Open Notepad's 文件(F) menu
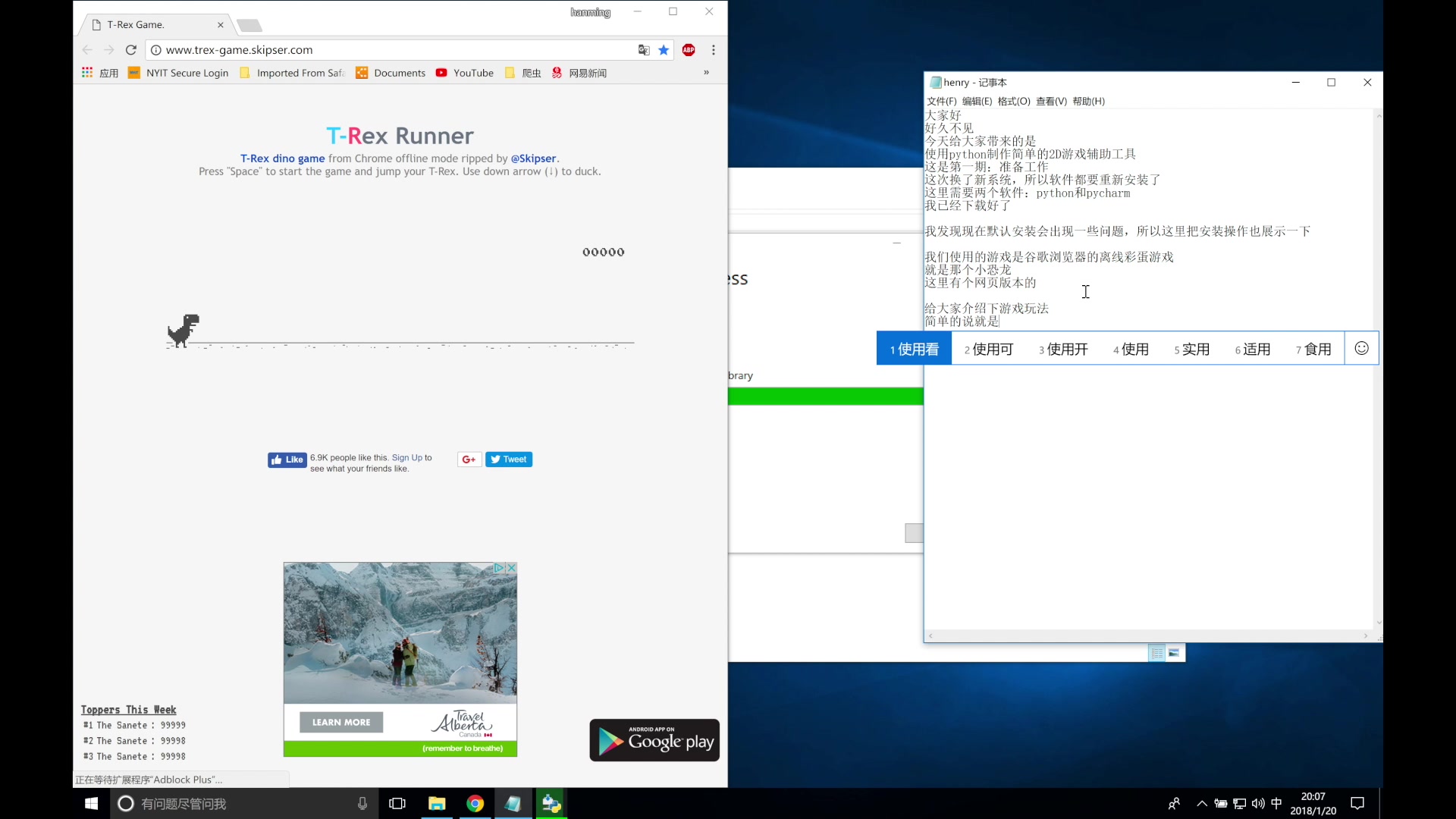1456x819 pixels. pyautogui.click(x=942, y=101)
